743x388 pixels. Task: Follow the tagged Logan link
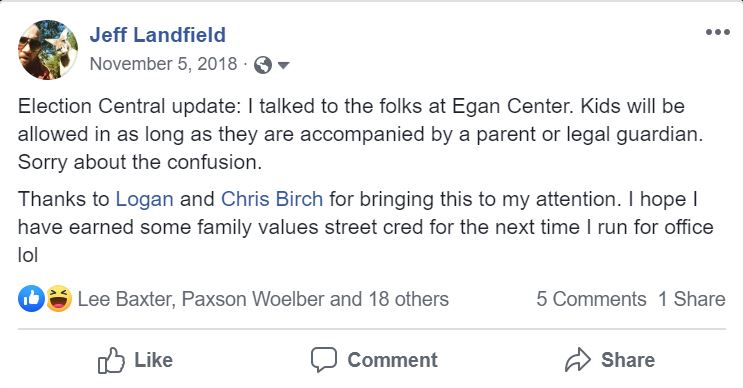tap(145, 199)
